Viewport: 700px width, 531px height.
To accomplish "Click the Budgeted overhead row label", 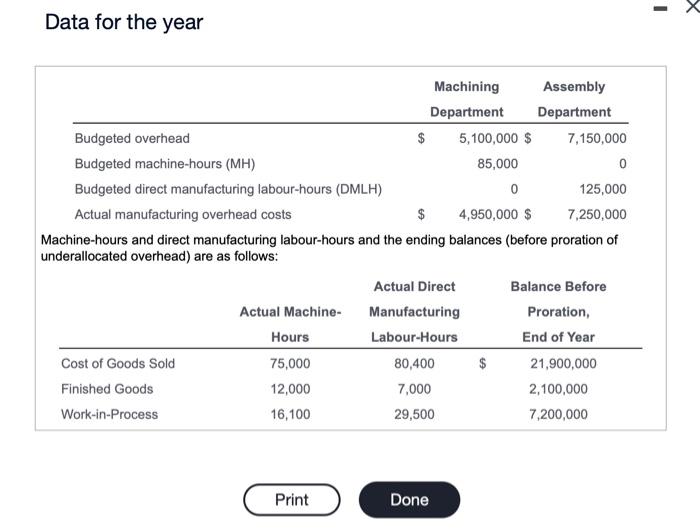I will click(x=132, y=138).
